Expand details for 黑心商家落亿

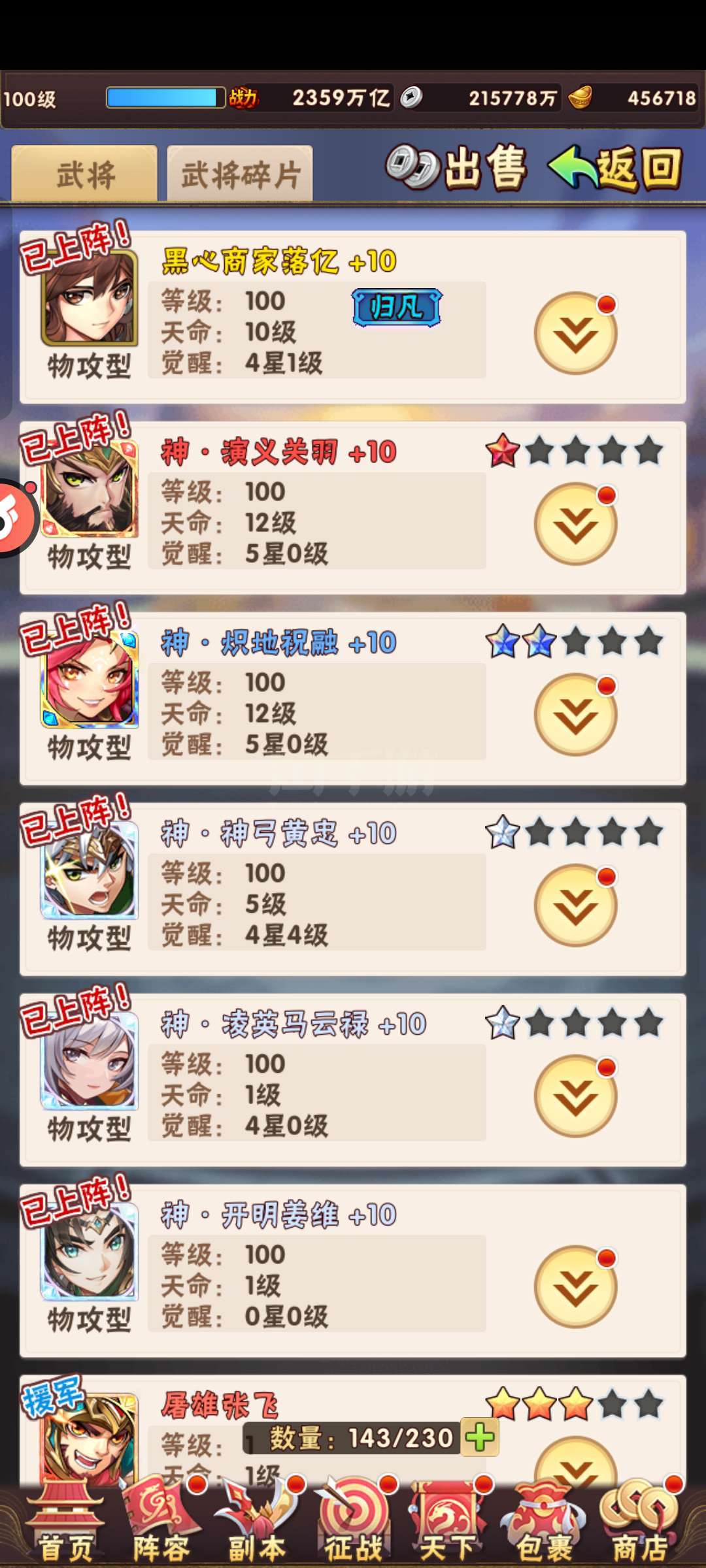coord(576,333)
